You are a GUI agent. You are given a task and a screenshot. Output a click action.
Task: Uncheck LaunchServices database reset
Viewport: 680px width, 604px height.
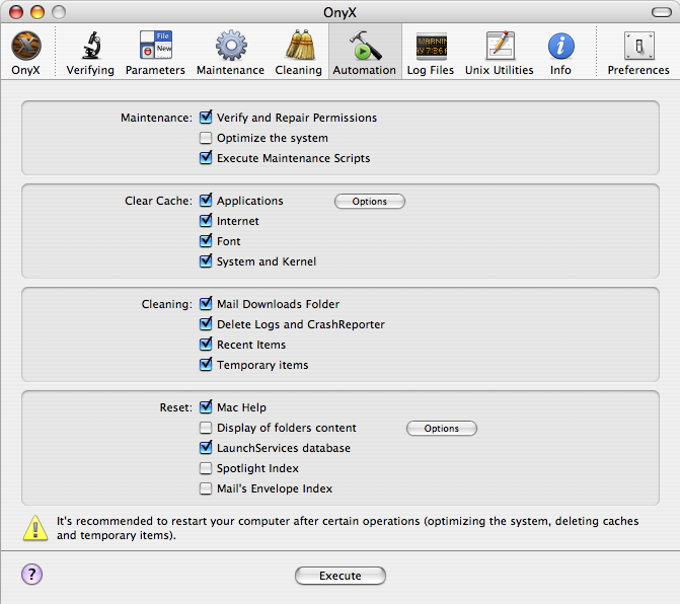tap(206, 447)
